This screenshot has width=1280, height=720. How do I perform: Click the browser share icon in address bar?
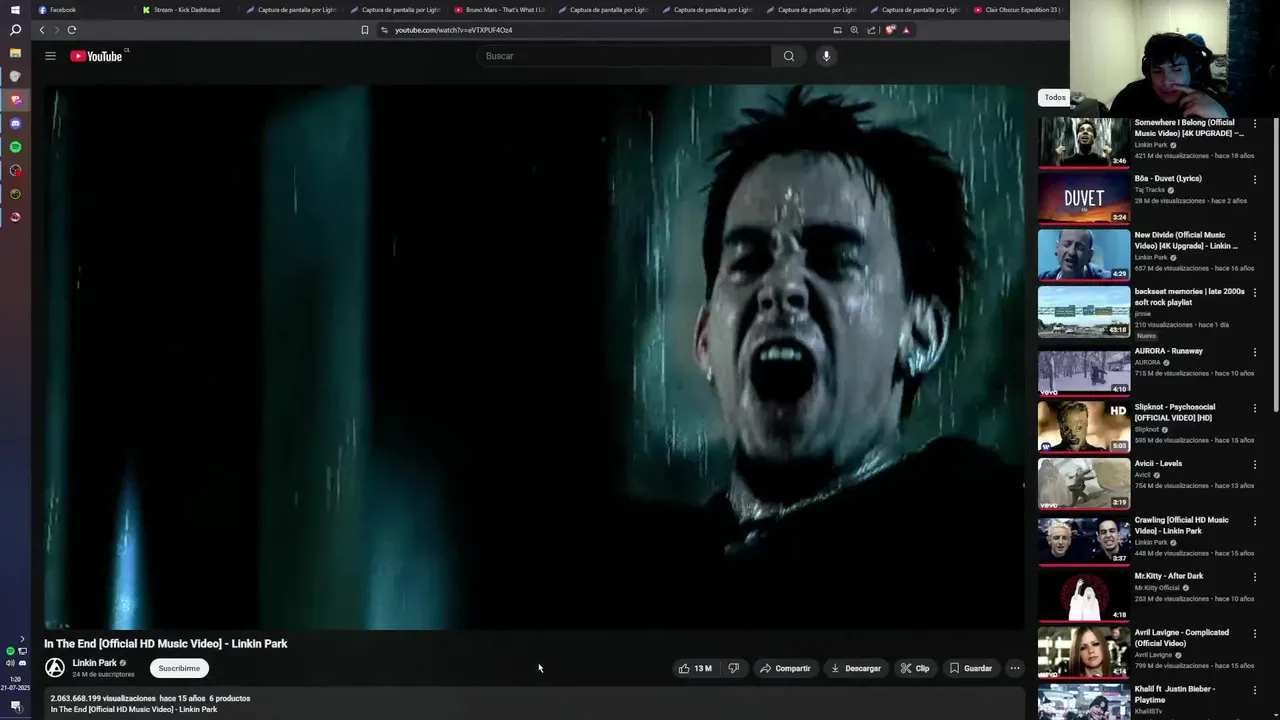pyautogui.click(x=872, y=30)
